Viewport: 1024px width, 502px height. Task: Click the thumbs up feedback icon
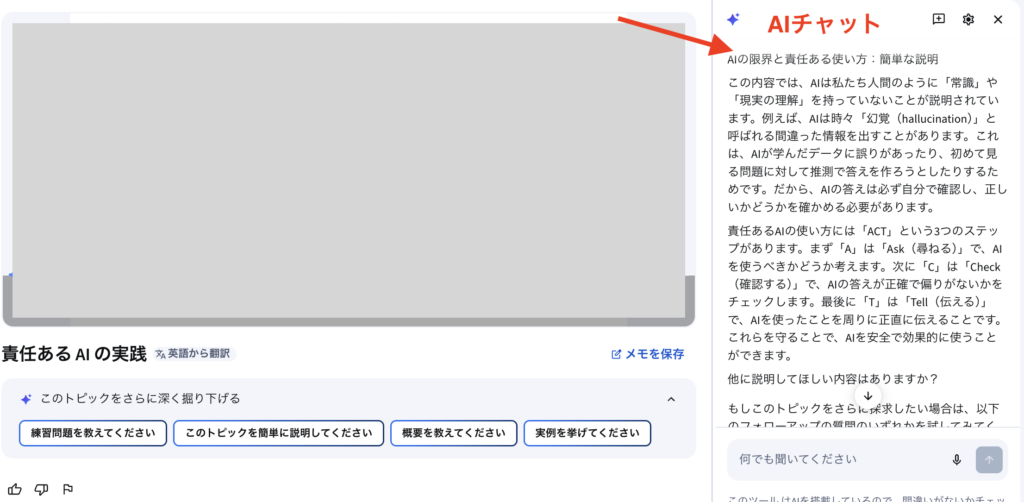(x=14, y=489)
